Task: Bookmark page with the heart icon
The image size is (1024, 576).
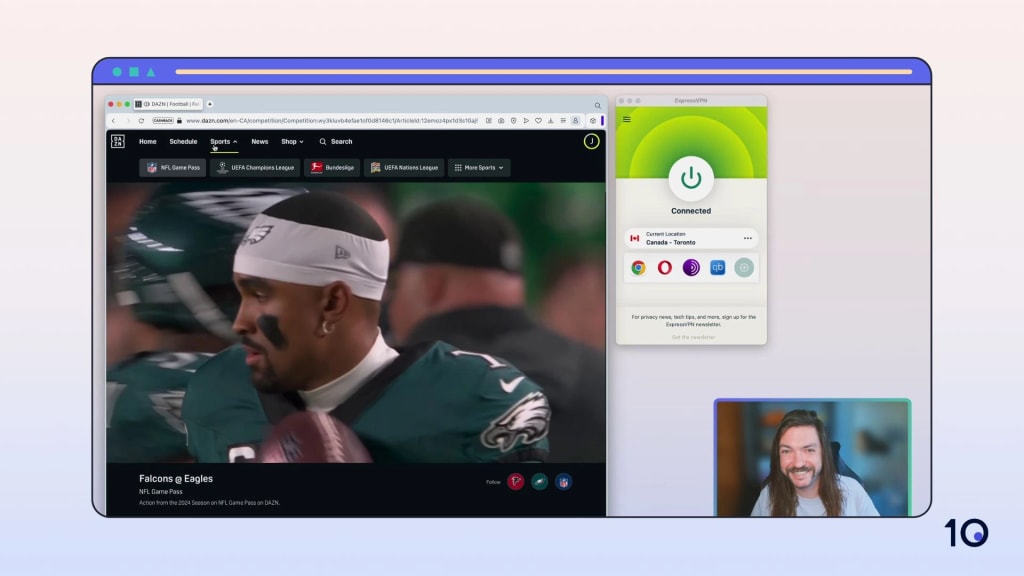Action: coord(538,121)
